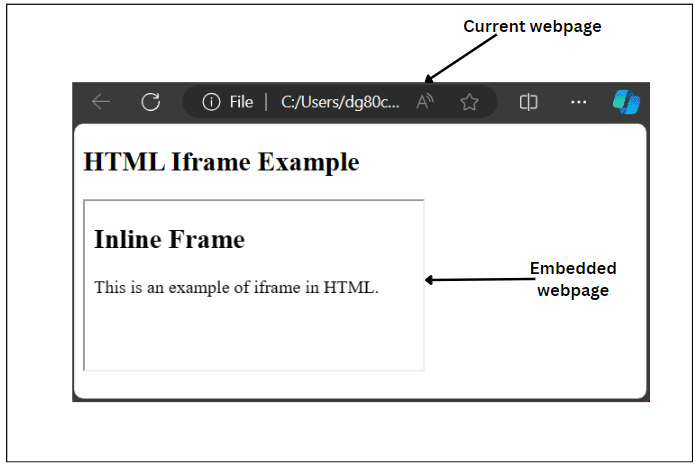This screenshot has height=466, width=695.
Task: Open the site info icon beside File
Action: click(211, 102)
